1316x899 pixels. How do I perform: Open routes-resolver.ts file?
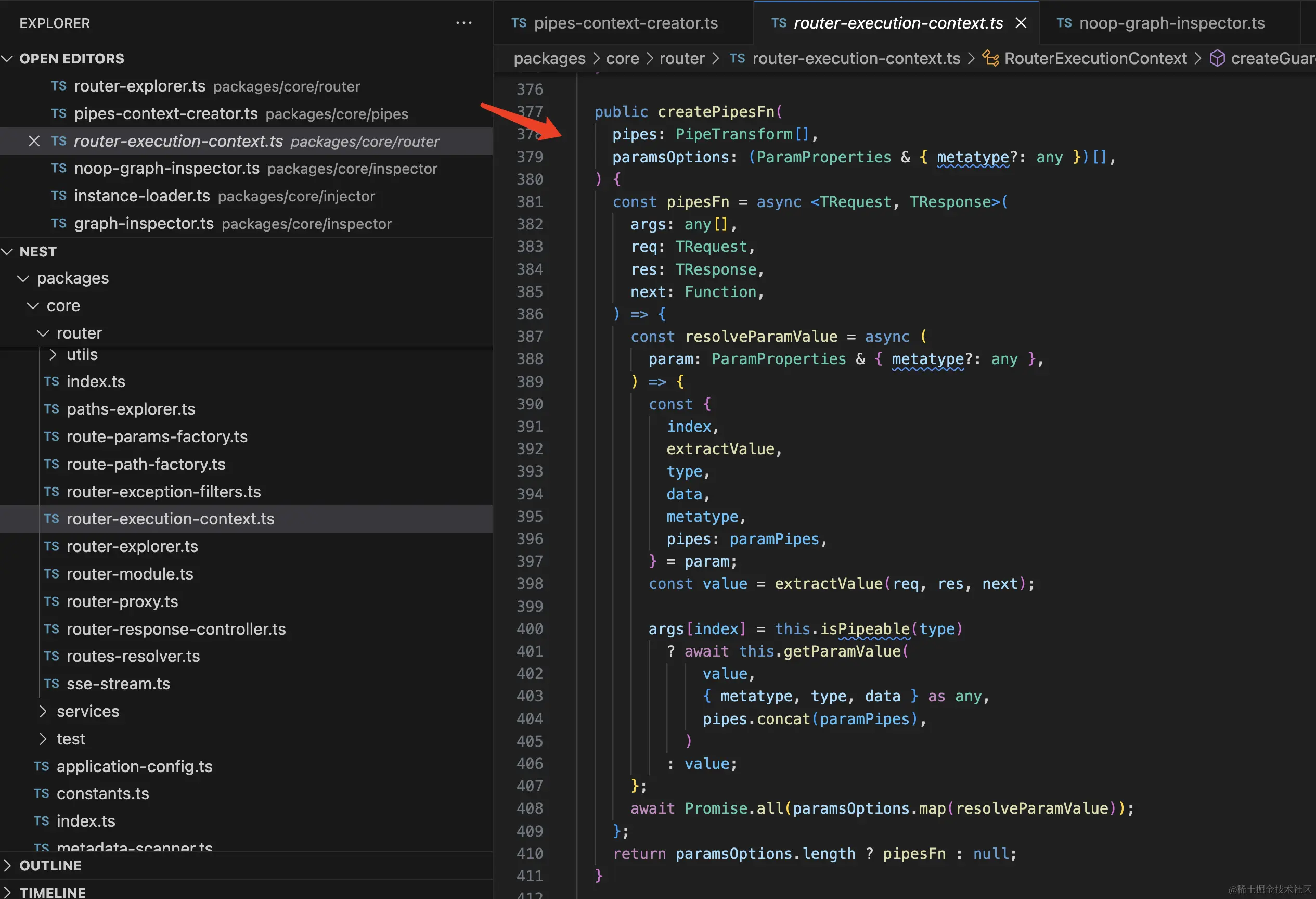[x=247, y=656]
